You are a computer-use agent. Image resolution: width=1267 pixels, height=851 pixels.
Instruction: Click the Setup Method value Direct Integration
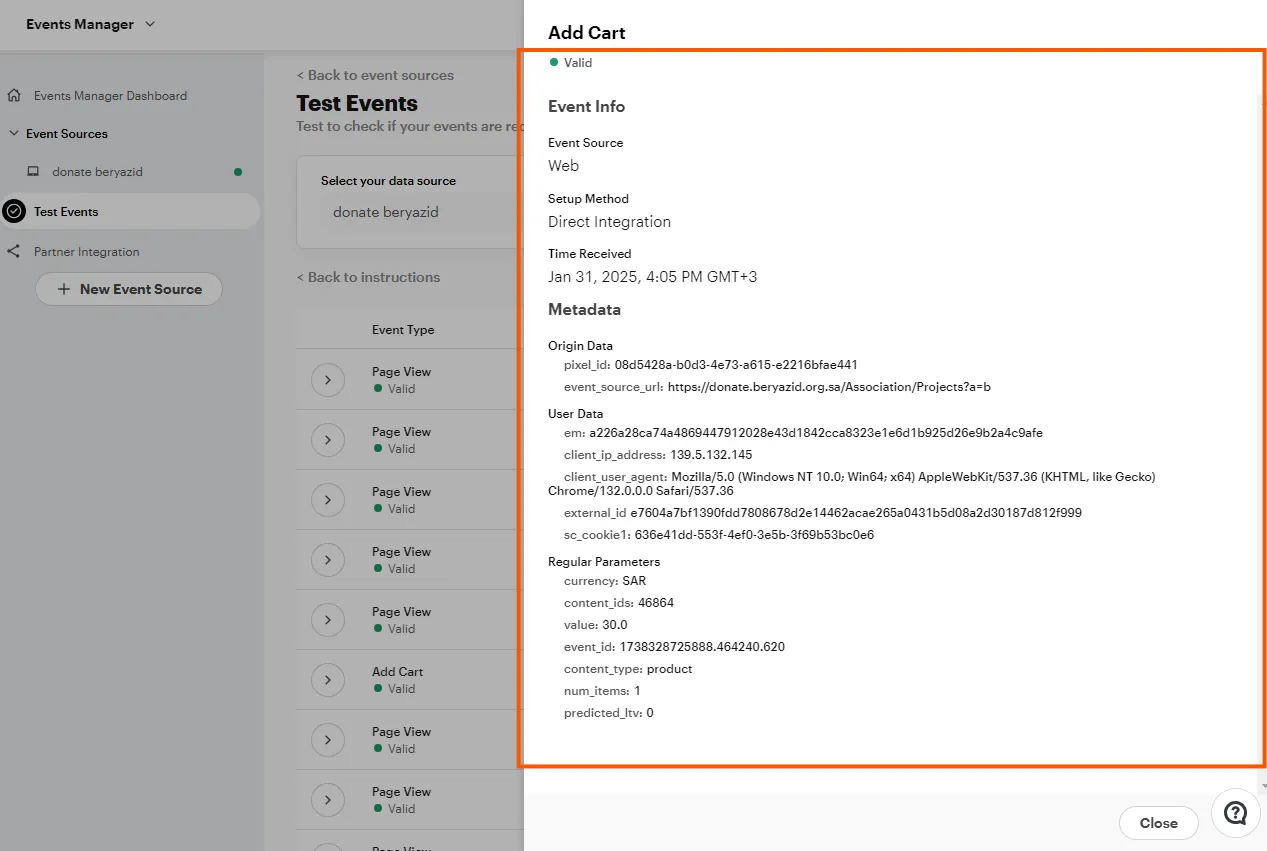point(610,222)
